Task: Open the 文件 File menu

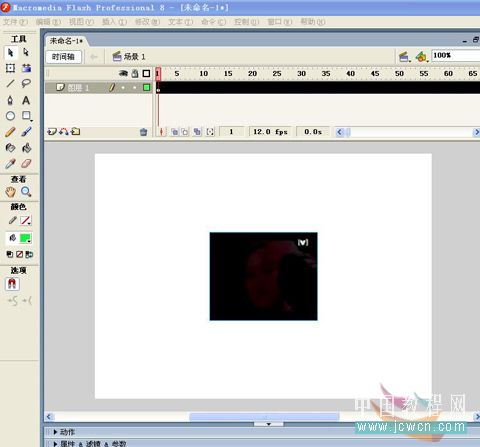Action: click(15, 22)
